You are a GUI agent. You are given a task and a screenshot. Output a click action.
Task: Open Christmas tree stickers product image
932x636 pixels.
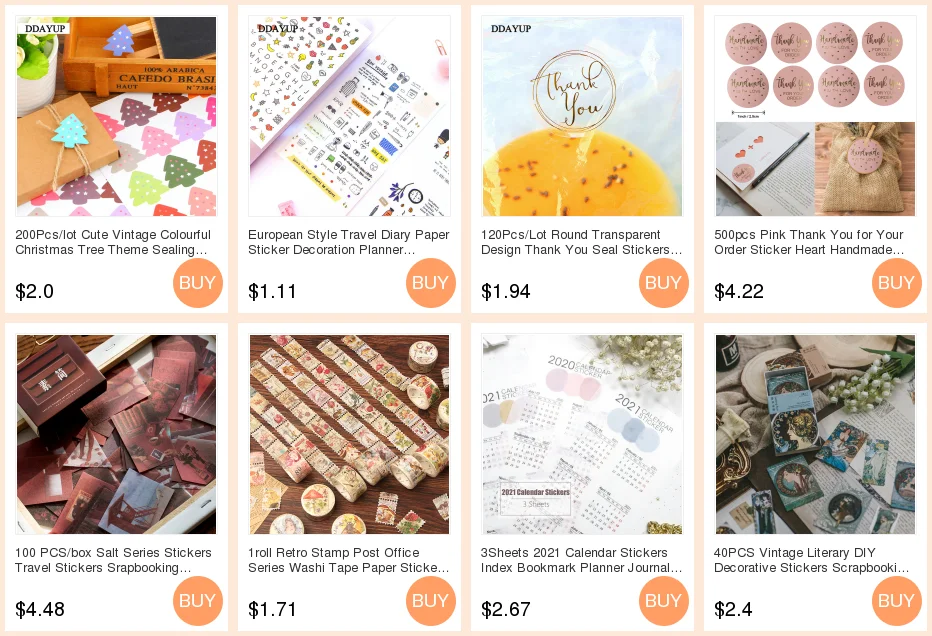(116, 116)
